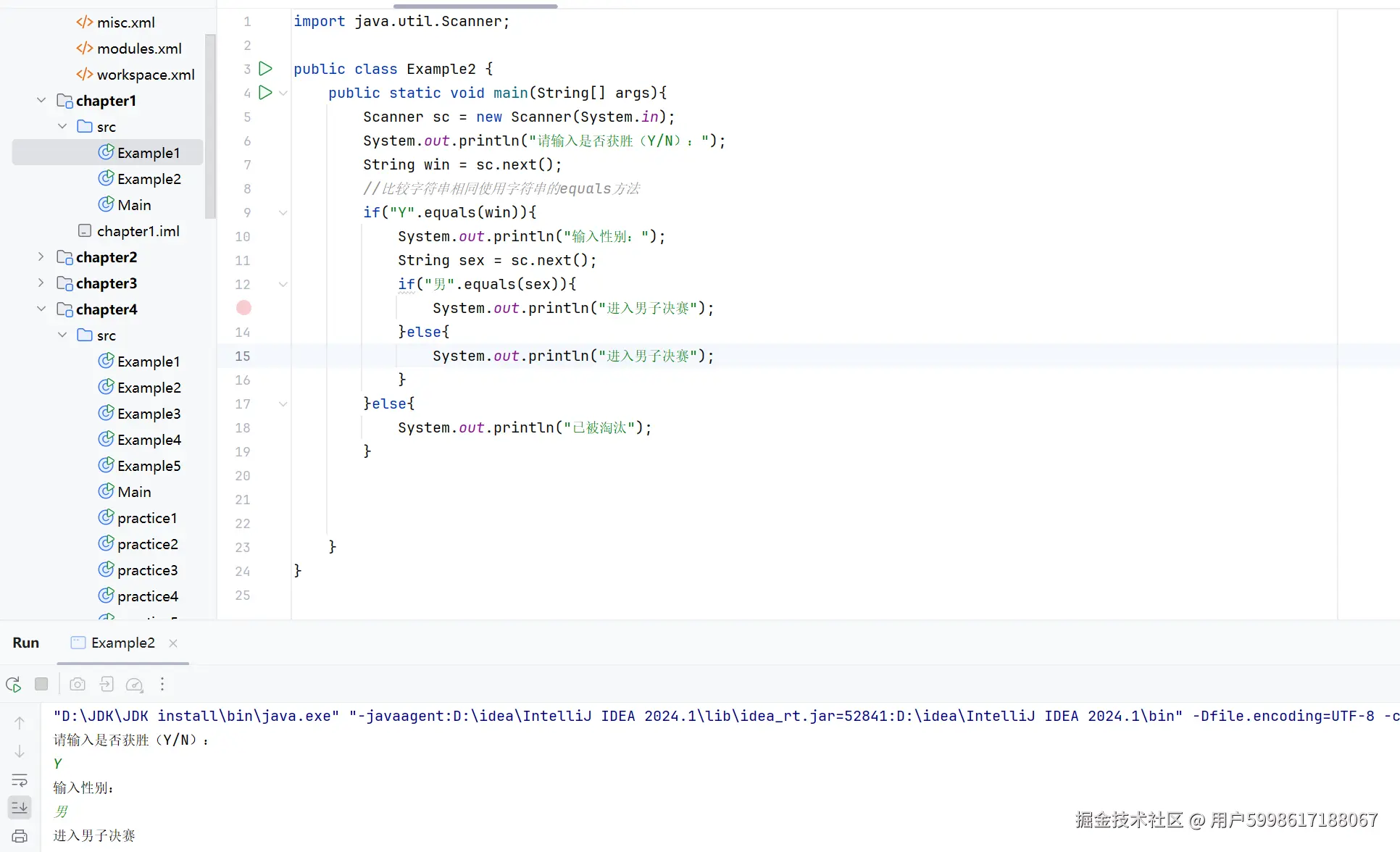Toggle soft-wrap in the Run console
1400x852 pixels.
(20, 780)
